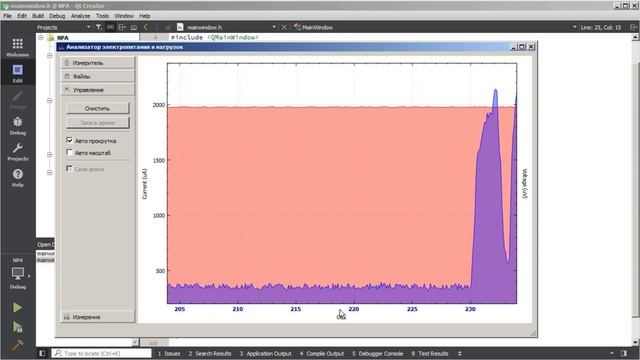Viewport: 640px width, 360px height.
Task: Toggle the disabled Своё время checkbox
Action: point(69,169)
